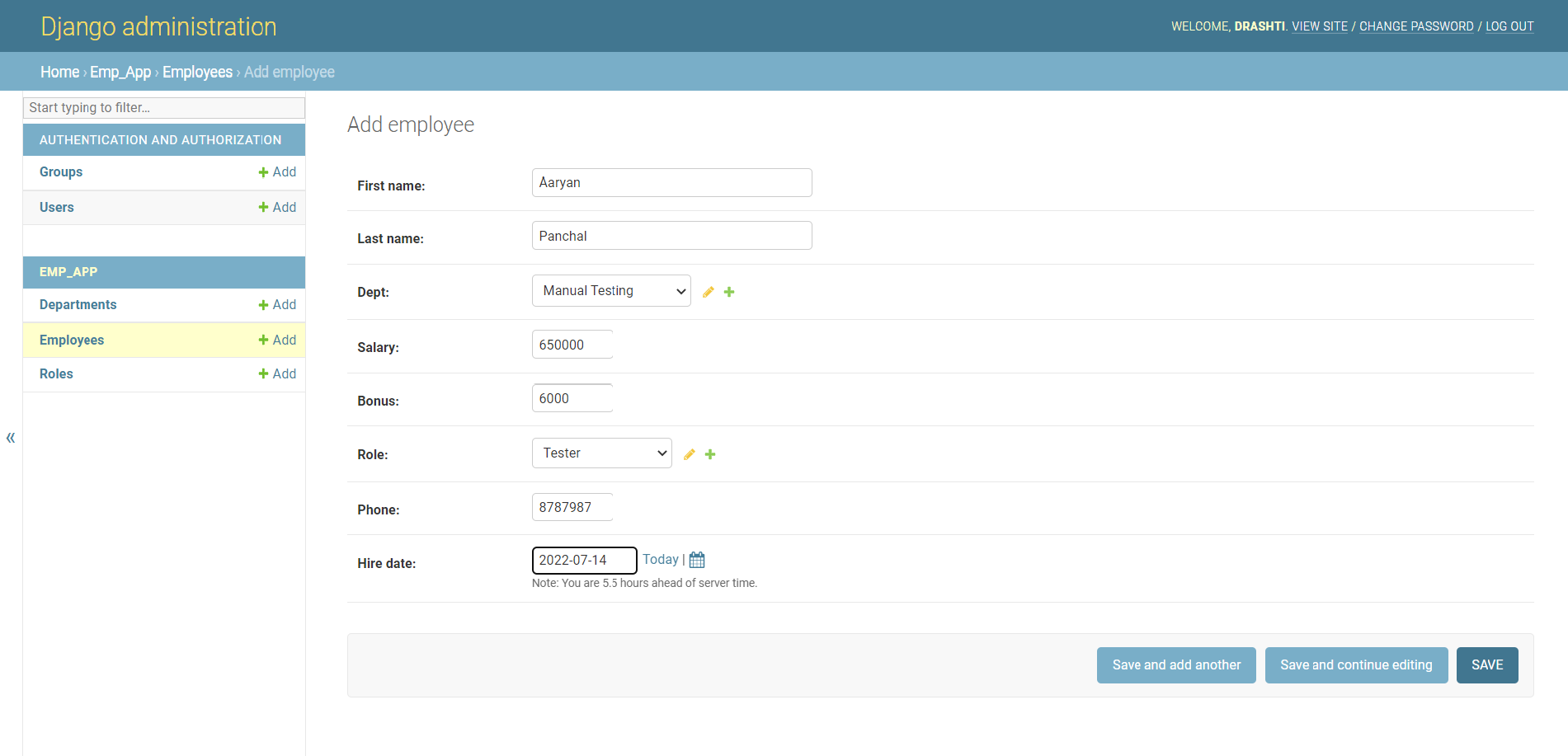Add a new Department from sidebar

(277, 305)
